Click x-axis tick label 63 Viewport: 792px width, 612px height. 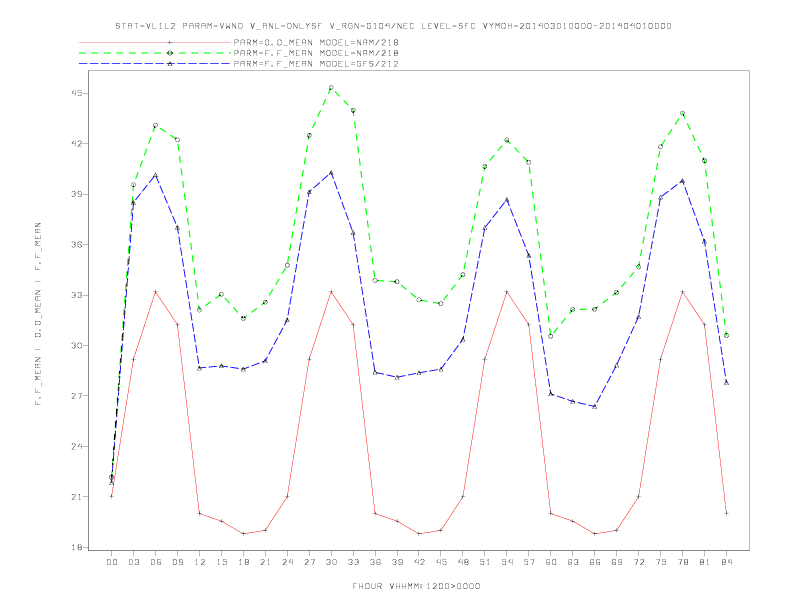(573, 562)
